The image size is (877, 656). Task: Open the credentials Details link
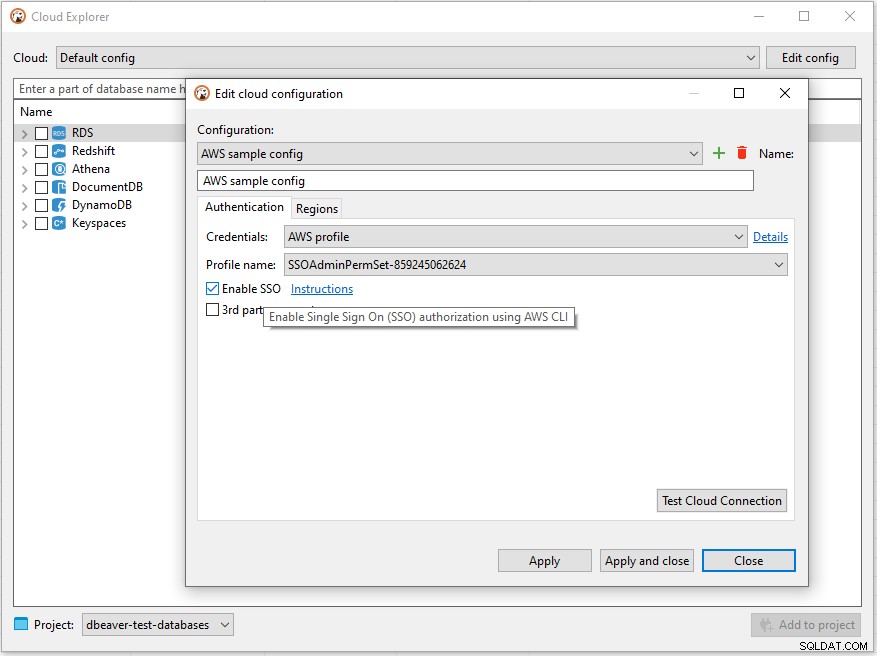(x=770, y=237)
